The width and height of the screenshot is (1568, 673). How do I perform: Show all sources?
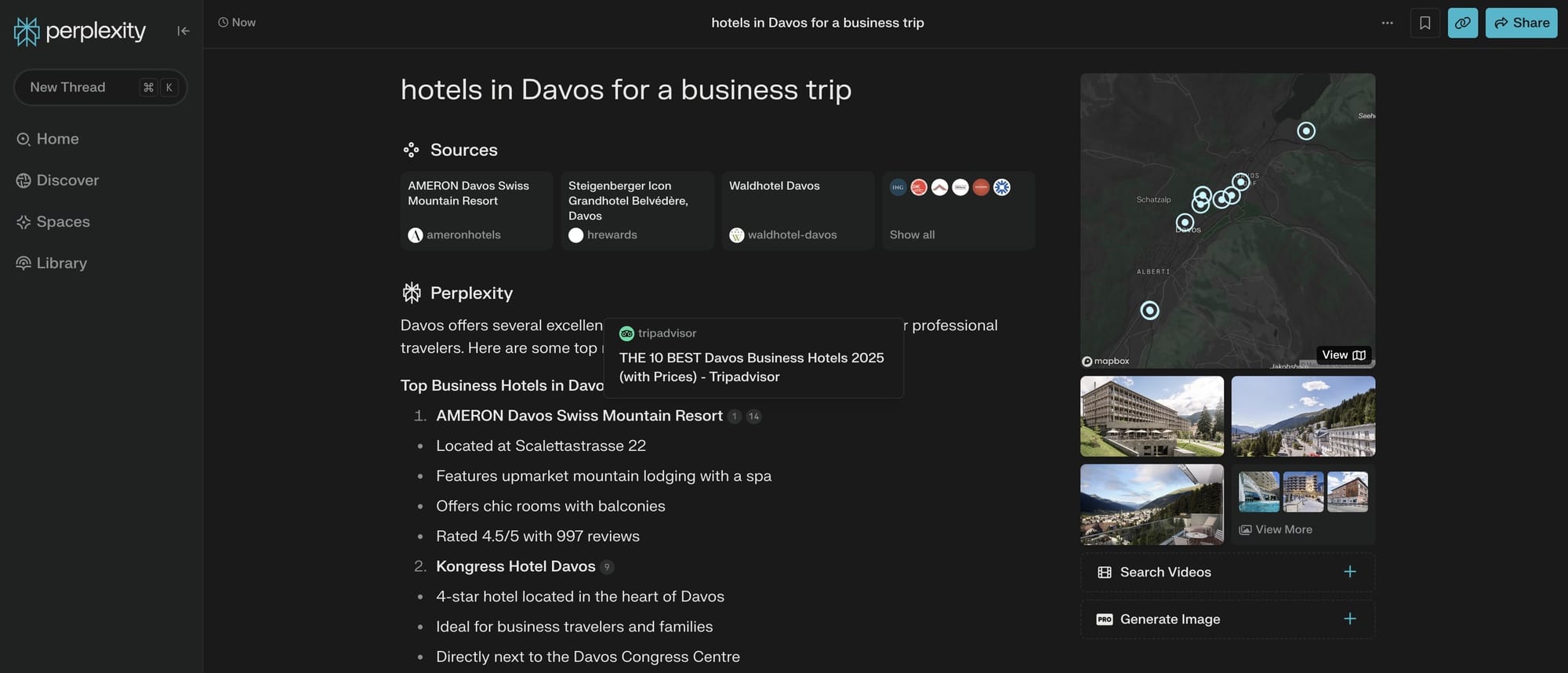coord(959,210)
